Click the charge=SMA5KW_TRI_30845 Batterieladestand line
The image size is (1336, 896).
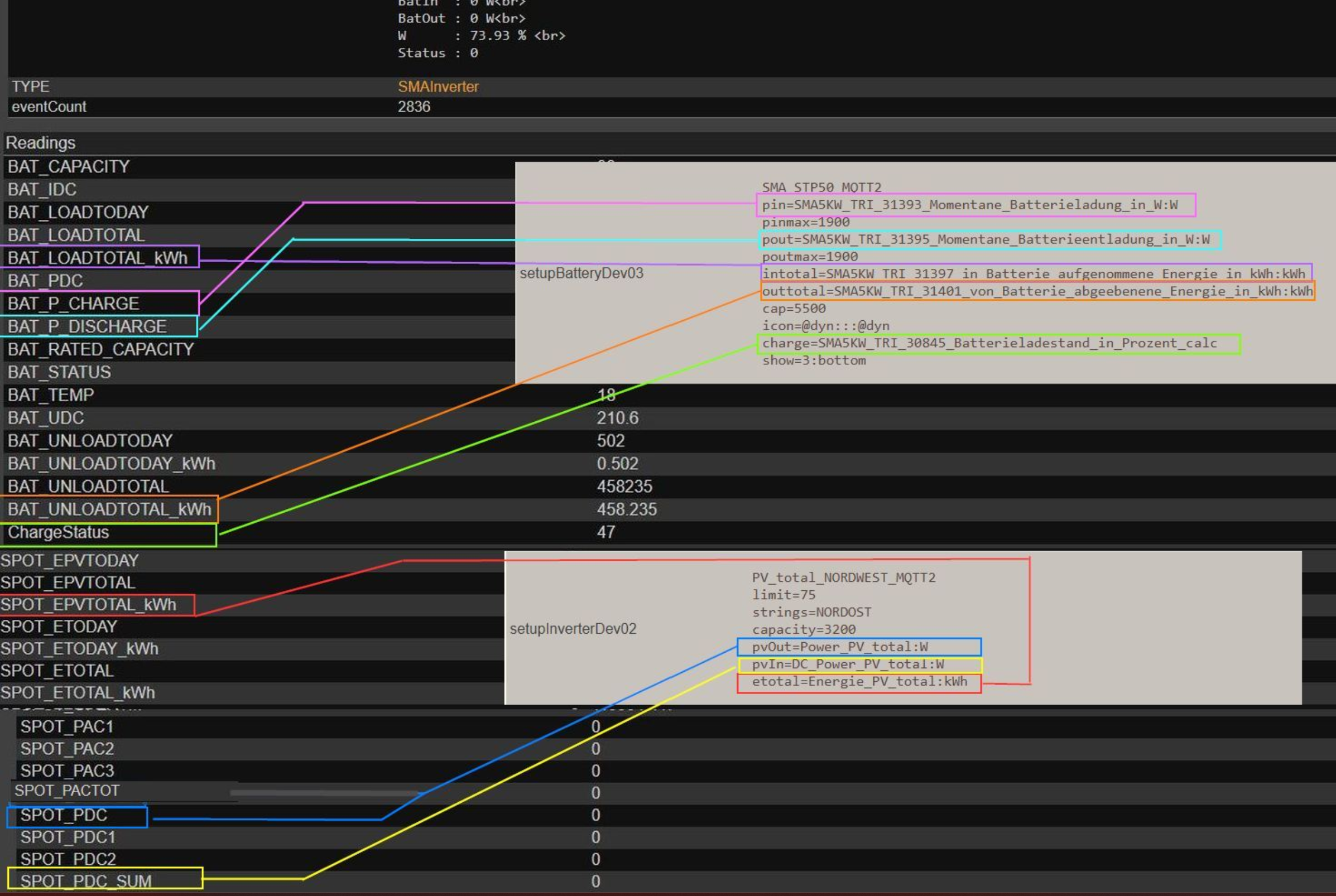click(988, 343)
